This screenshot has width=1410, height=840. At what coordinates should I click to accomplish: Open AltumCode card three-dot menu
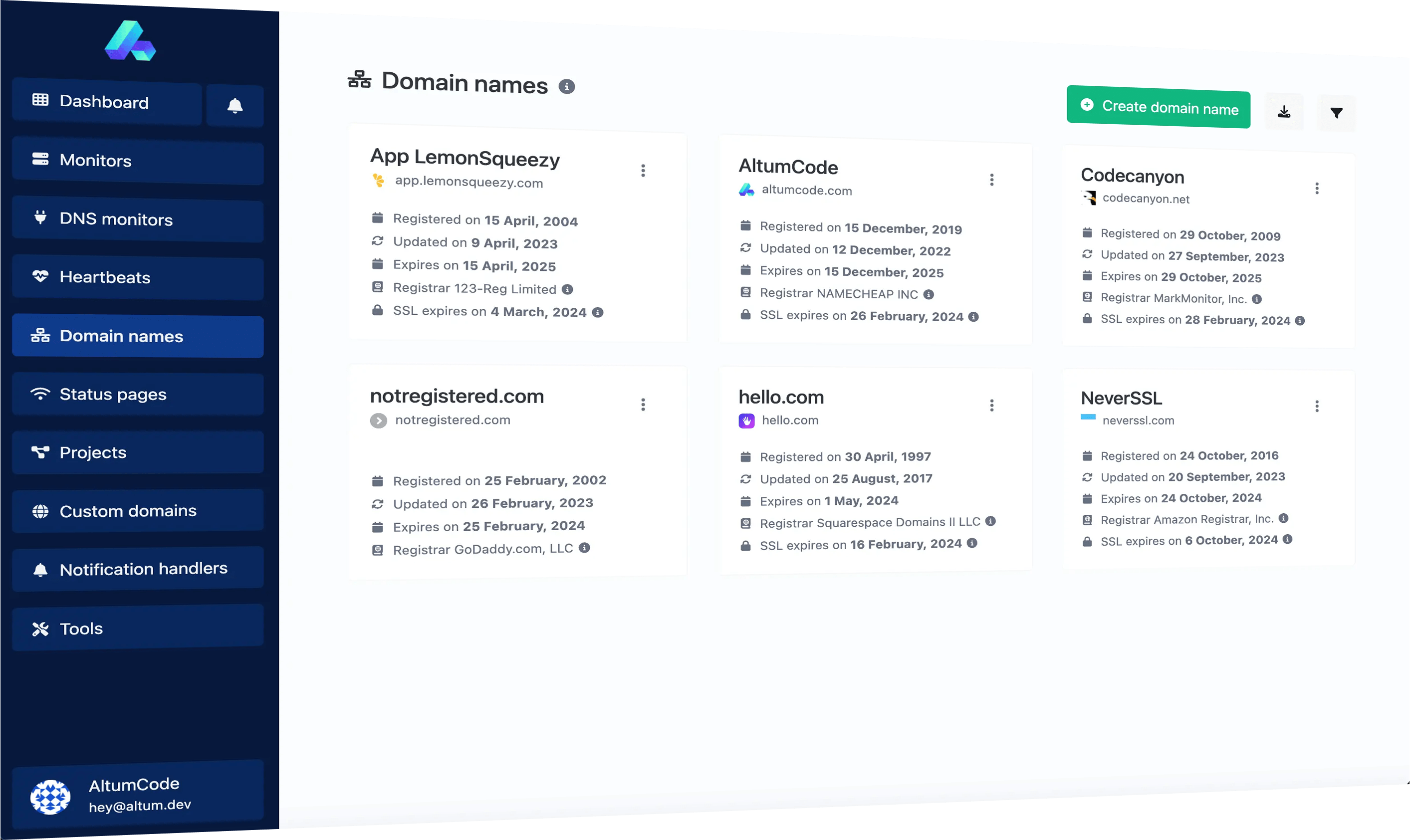pos(992,180)
